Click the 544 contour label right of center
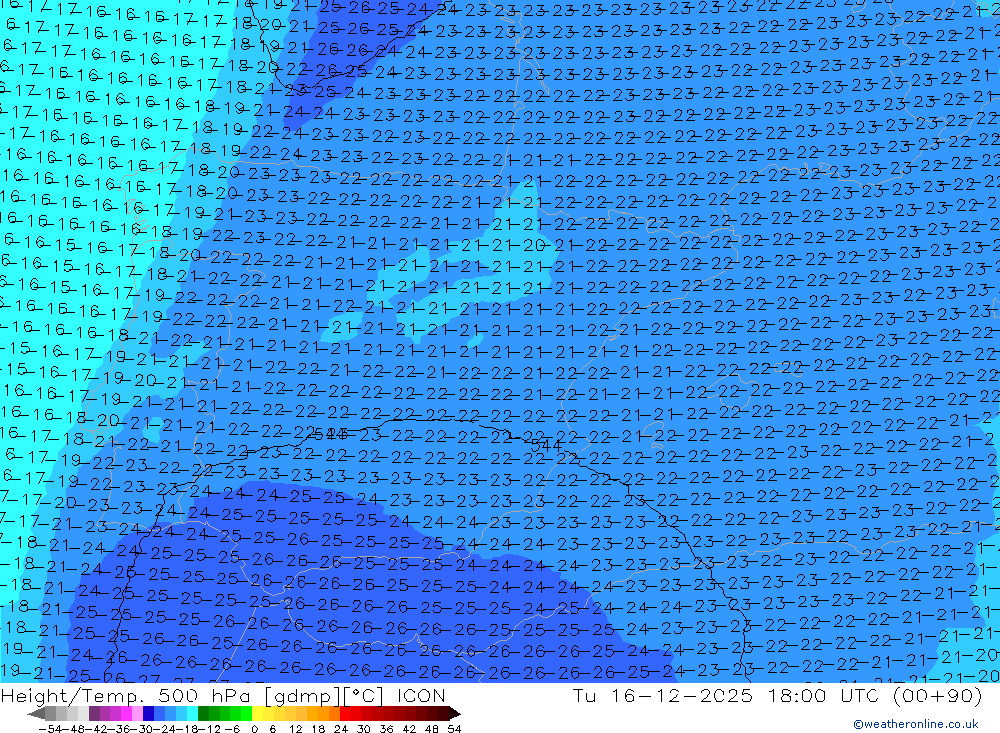 [x=545, y=445]
